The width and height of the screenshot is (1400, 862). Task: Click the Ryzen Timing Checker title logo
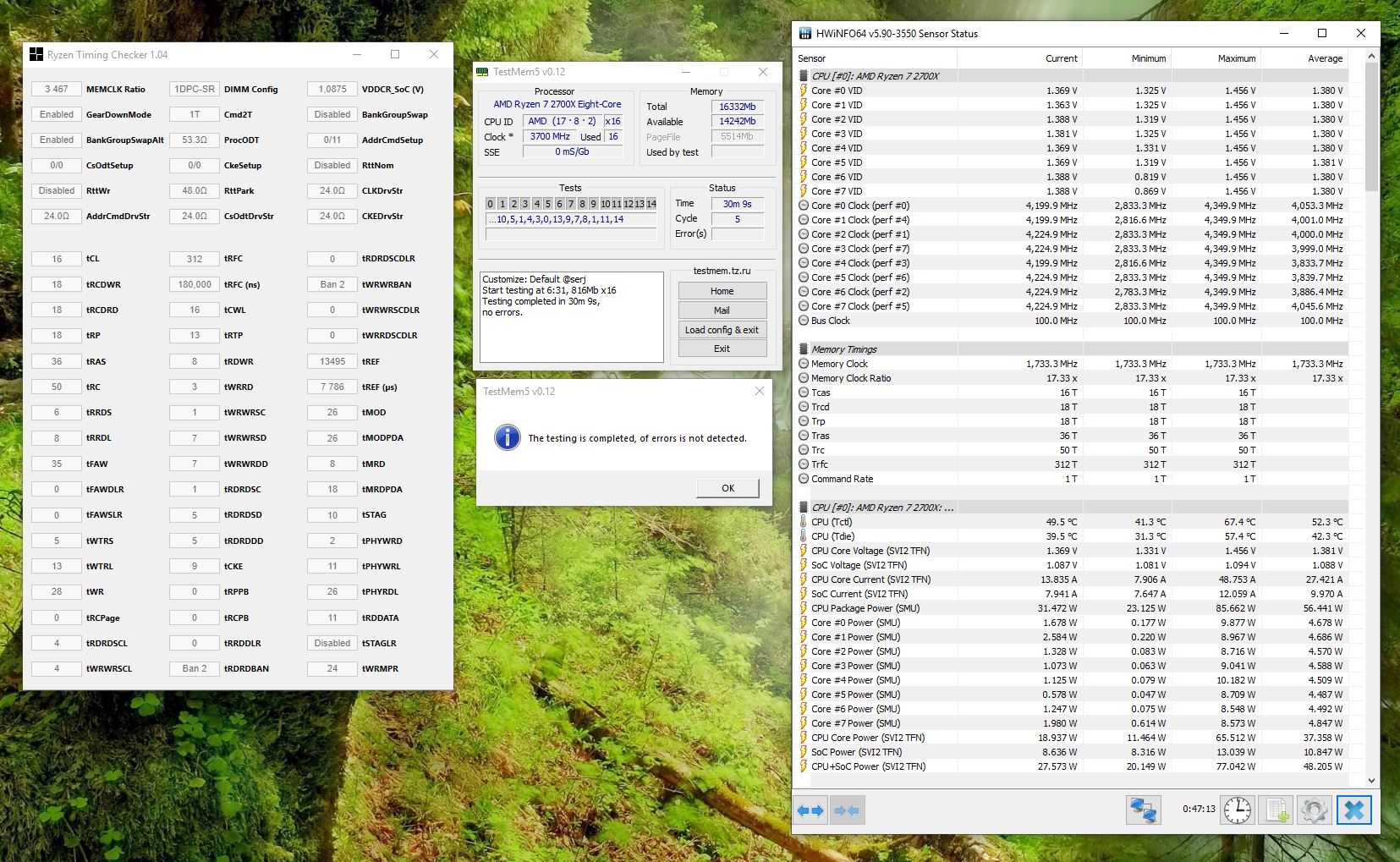click(36, 55)
